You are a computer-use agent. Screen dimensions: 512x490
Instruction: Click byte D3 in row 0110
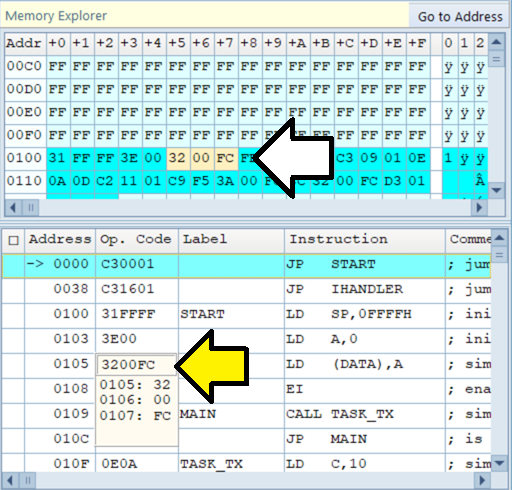click(x=394, y=181)
